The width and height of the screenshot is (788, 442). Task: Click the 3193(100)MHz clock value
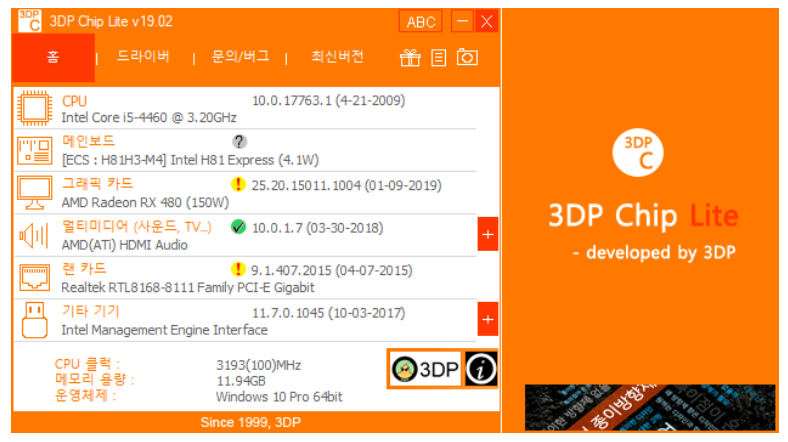[x=258, y=365]
